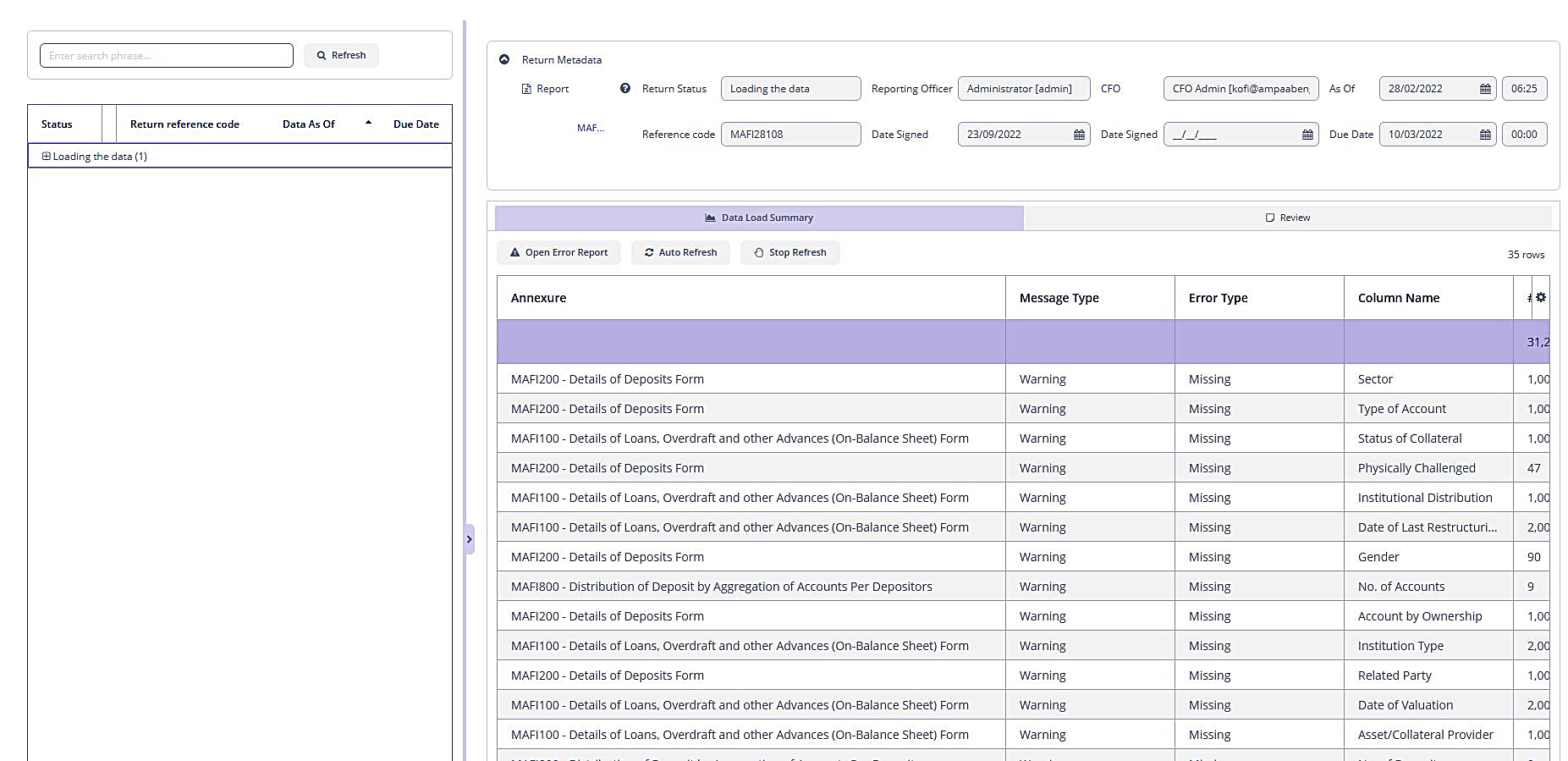Screen dimensions: 1568x761
Task: Collapse the Return Metadata section chevron
Action: tap(504, 59)
